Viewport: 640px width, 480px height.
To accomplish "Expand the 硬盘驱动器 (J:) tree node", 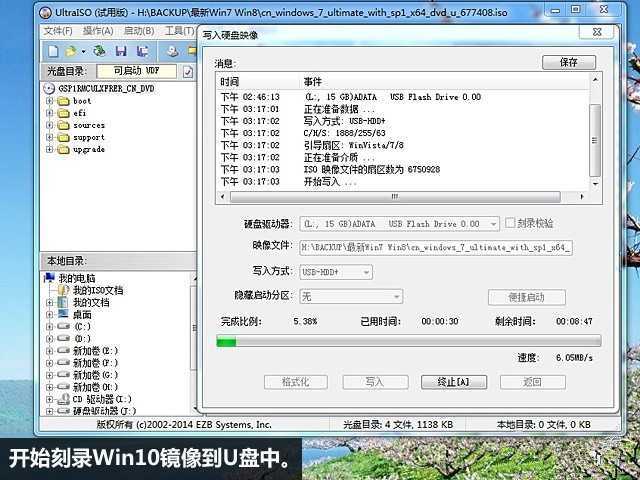I will [50, 411].
